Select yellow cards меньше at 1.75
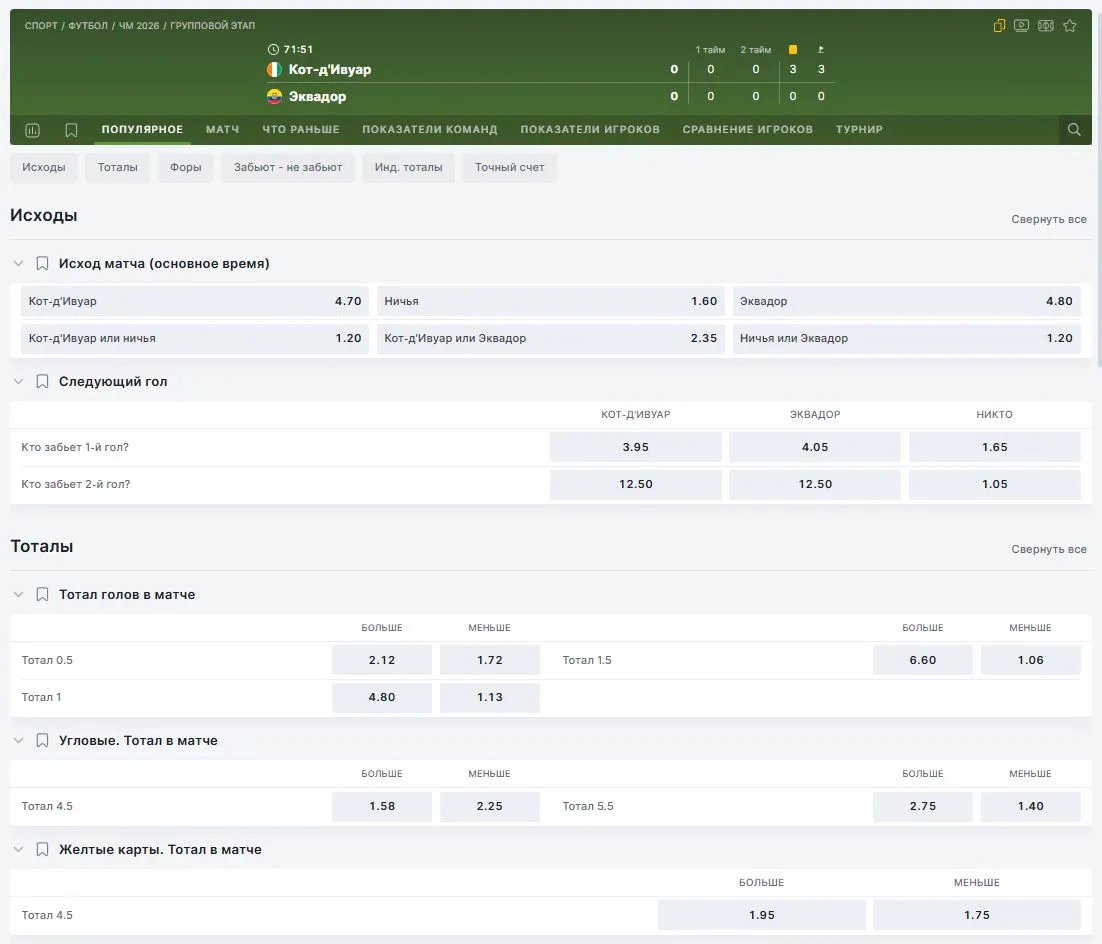This screenshot has height=944, width=1102. (977, 915)
